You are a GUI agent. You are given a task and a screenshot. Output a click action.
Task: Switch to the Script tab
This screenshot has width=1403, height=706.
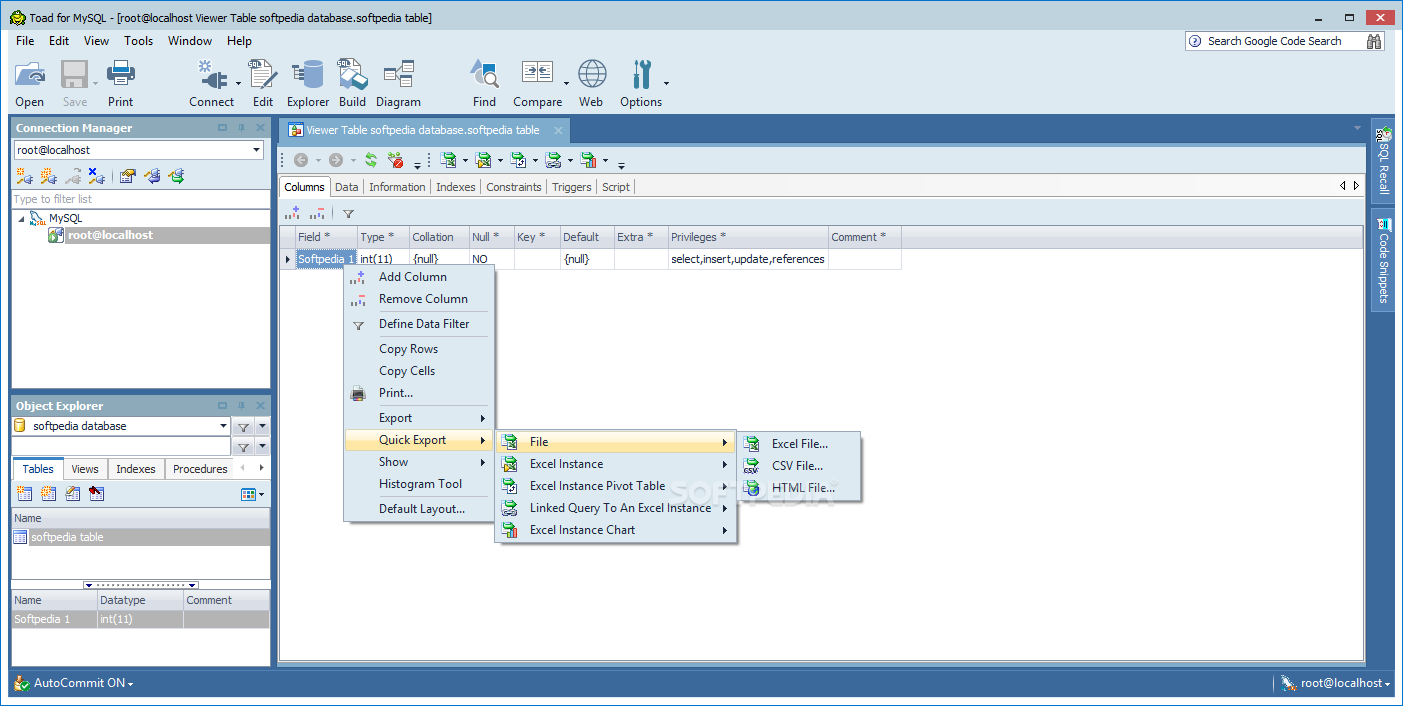pos(616,187)
